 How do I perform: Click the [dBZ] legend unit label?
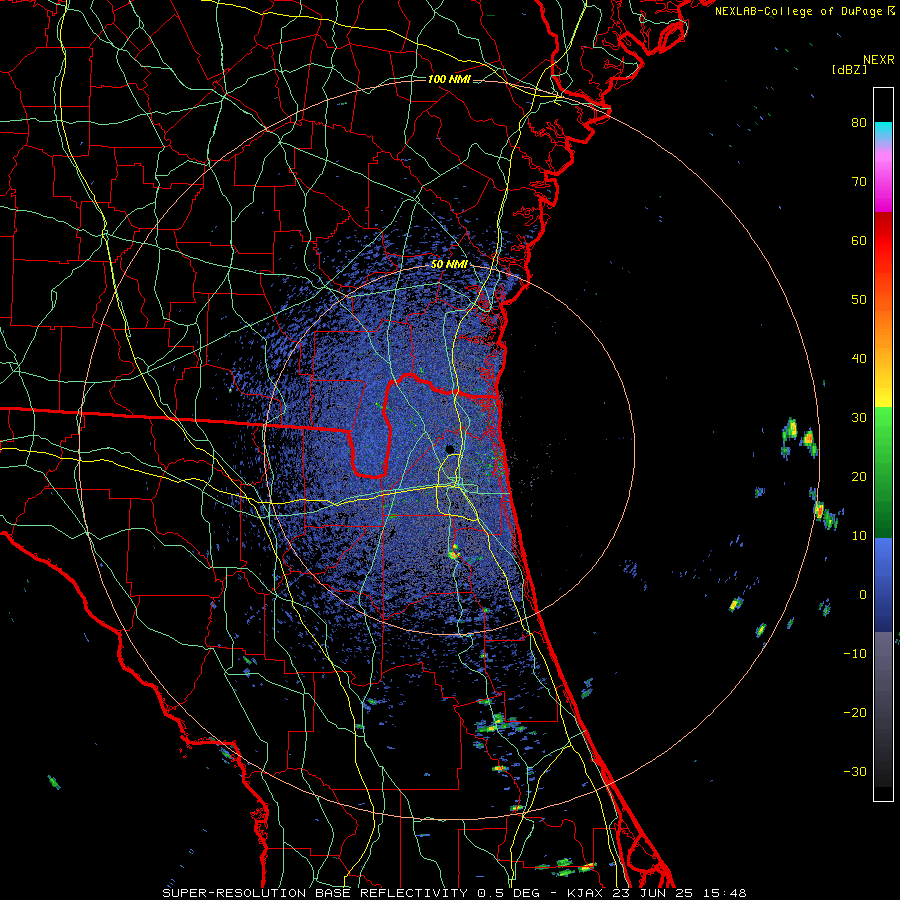click(849, 69)
